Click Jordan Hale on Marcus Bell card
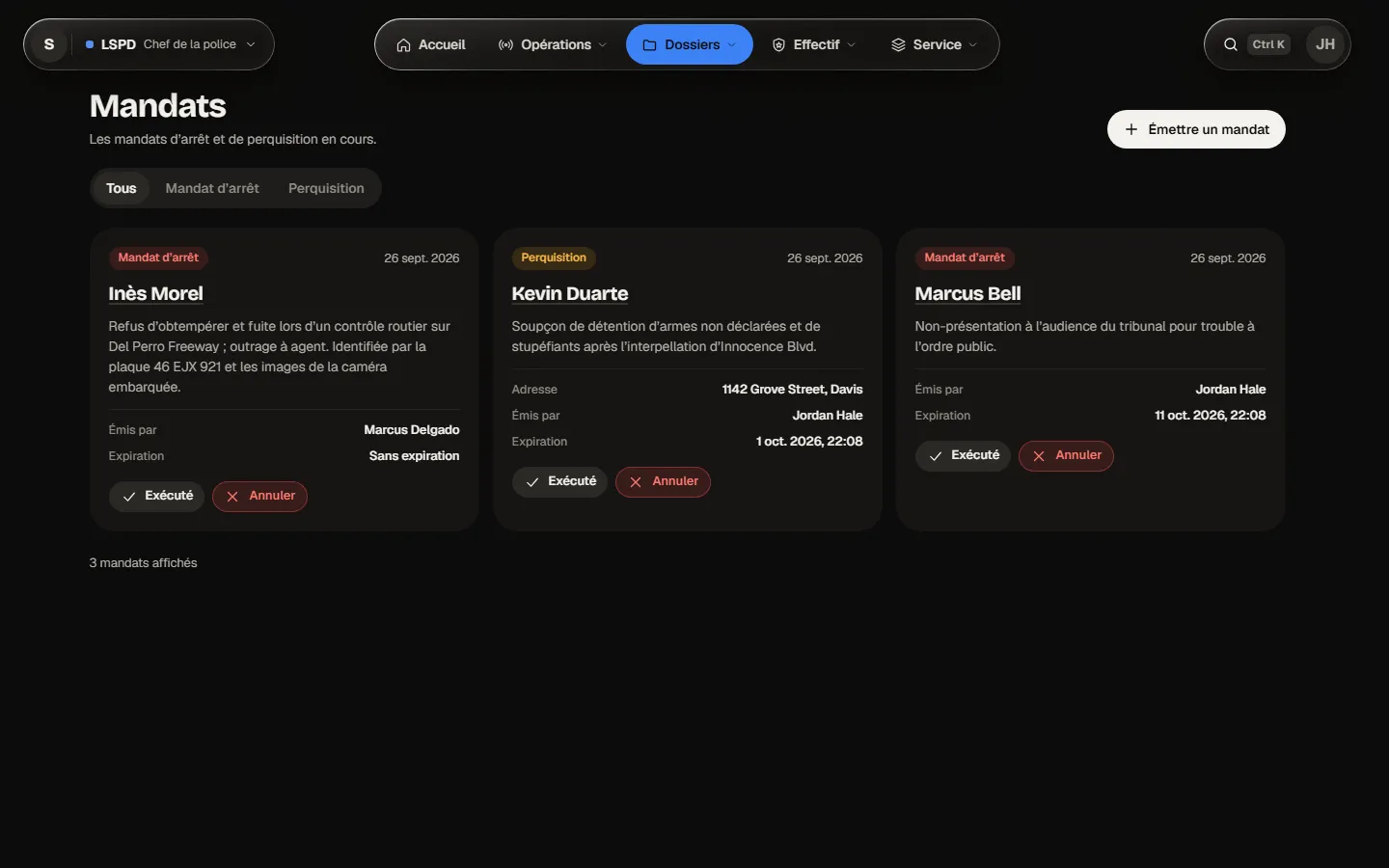 pos(1231,390)
